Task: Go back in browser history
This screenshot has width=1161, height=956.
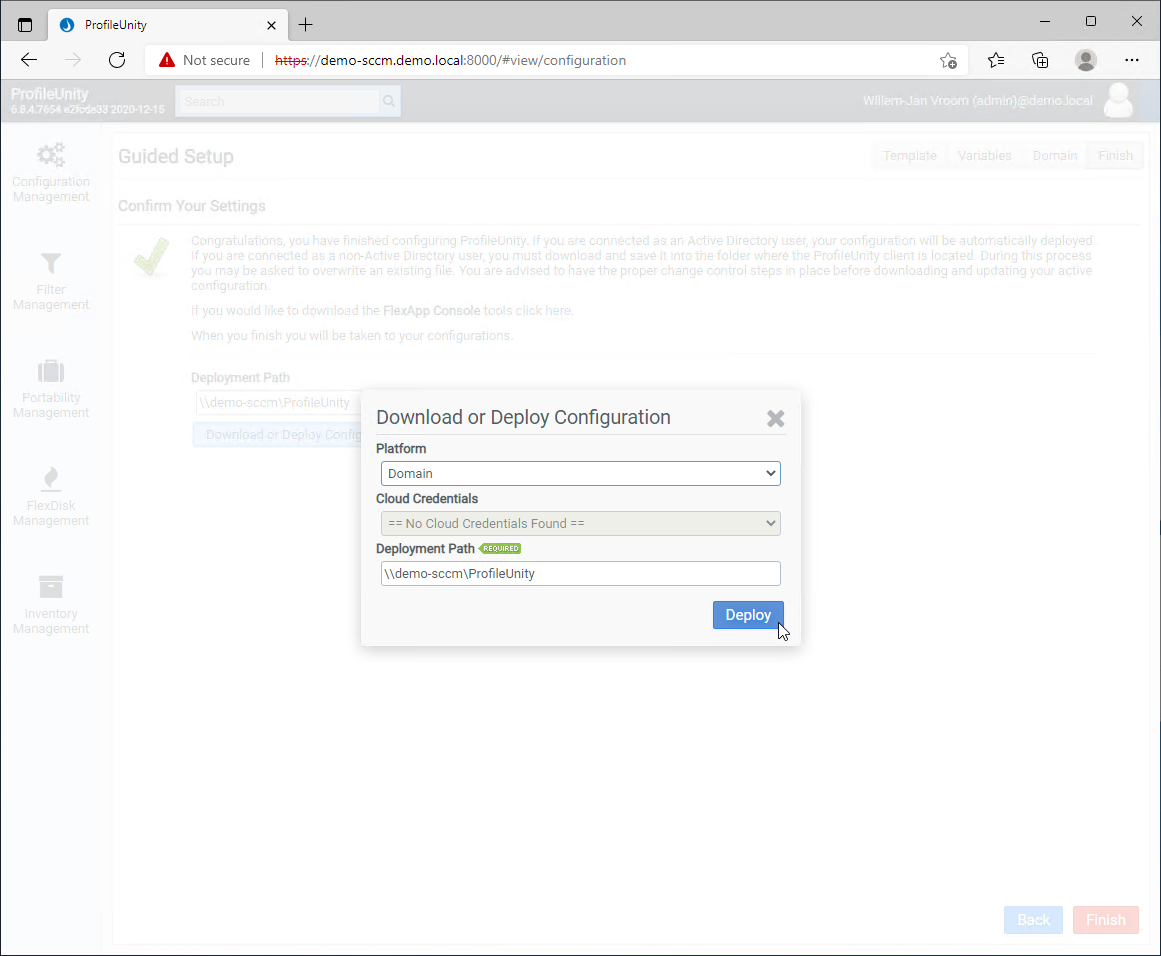Action: coord(29,60)
